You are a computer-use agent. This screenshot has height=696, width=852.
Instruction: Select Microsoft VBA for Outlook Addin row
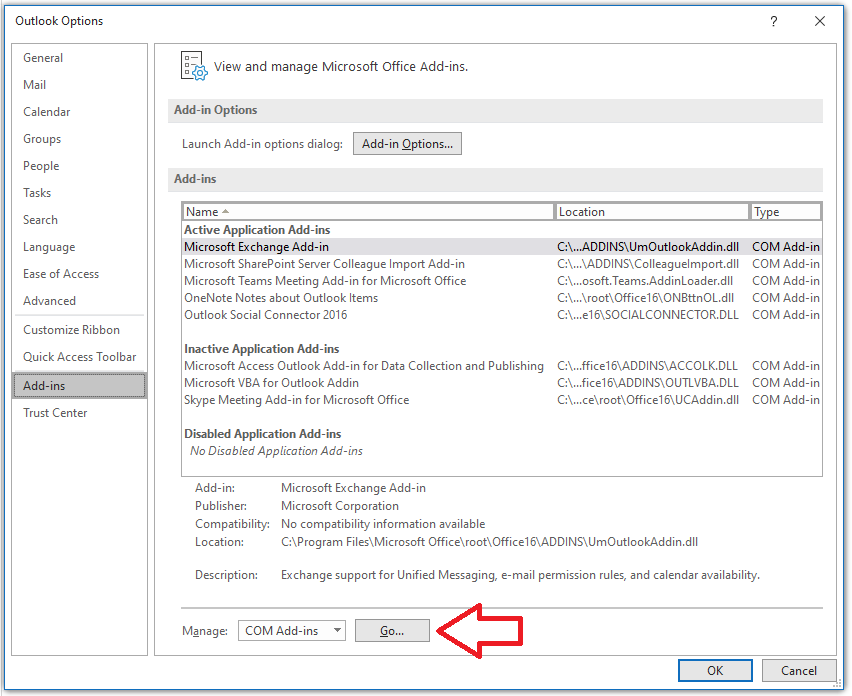(x=502, y=383)
